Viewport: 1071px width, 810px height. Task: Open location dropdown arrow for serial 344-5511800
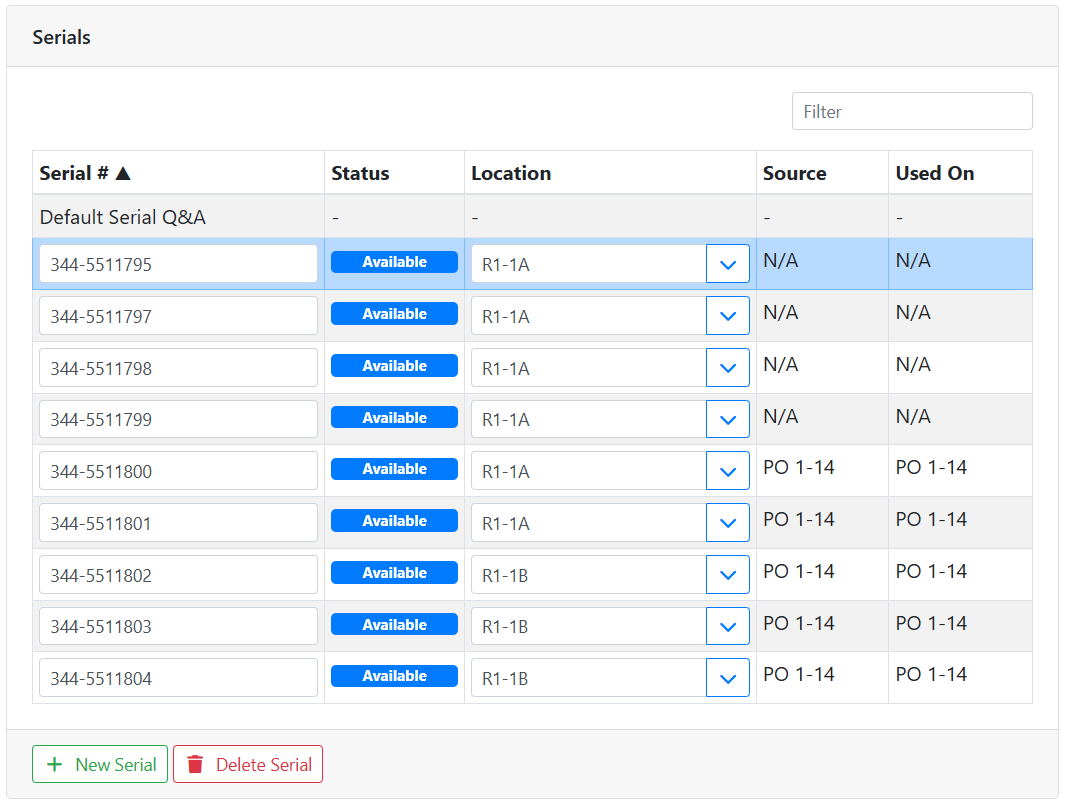pos(727,471)
